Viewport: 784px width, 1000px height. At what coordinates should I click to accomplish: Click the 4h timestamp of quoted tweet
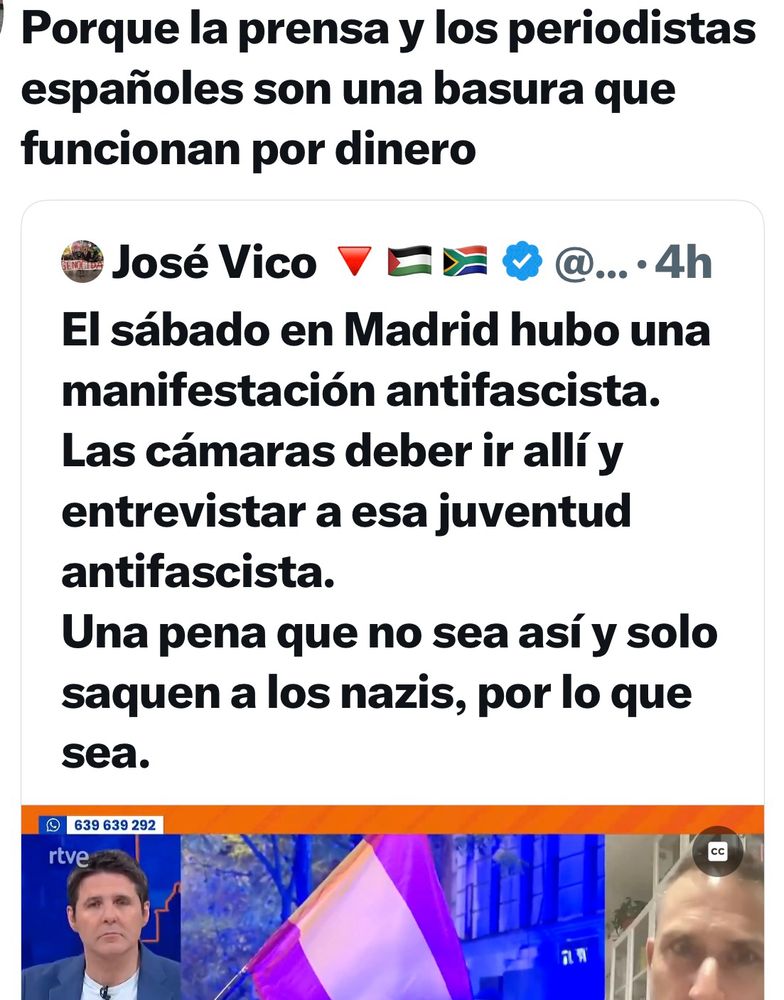pyautogui.click(x=683, y=262)
